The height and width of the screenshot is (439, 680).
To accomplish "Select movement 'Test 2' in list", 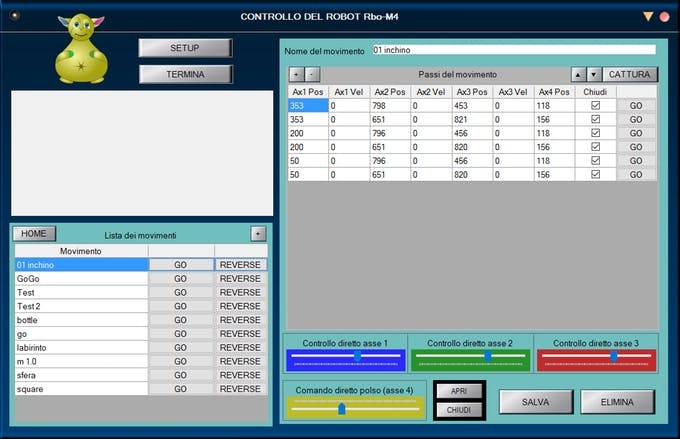I will [82, 306].
